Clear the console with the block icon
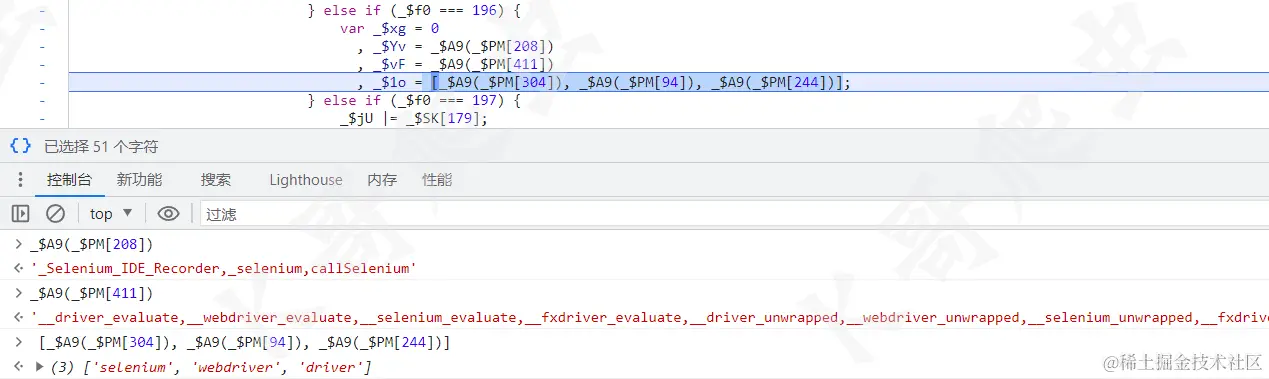Screen dimensions: 1269x379 click(x=56, y=213)
